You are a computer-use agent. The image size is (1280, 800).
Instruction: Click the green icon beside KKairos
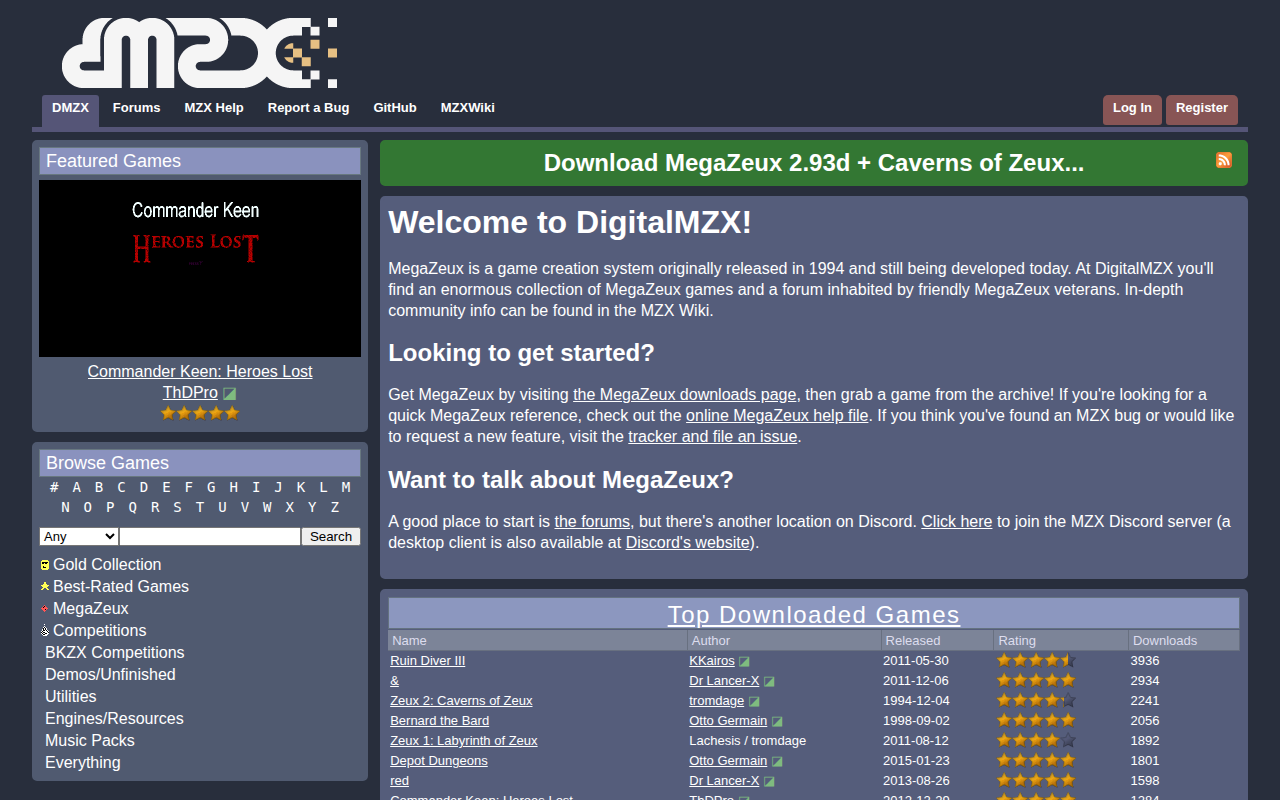(x=744, y=661)
